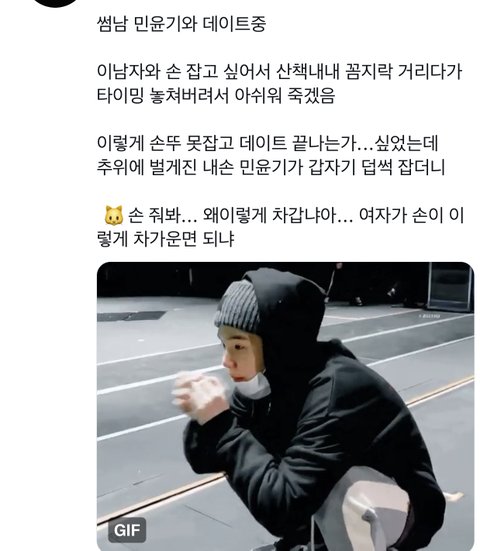Click the line starting '추위에 벌게진 내손'
The width and height of the screenshot is (480, 551).
click(271, 167)
